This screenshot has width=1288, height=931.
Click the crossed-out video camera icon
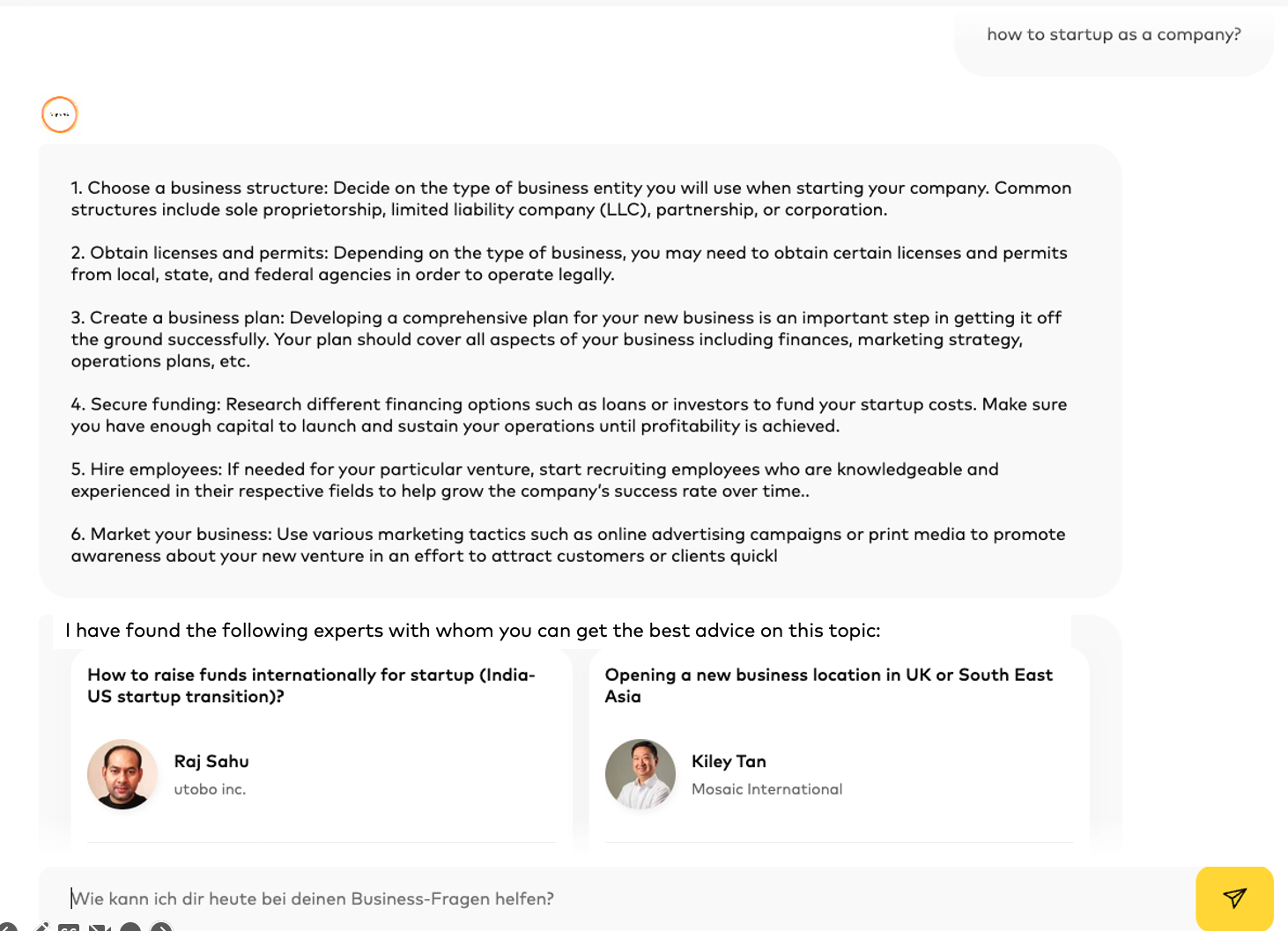(100, 927)
